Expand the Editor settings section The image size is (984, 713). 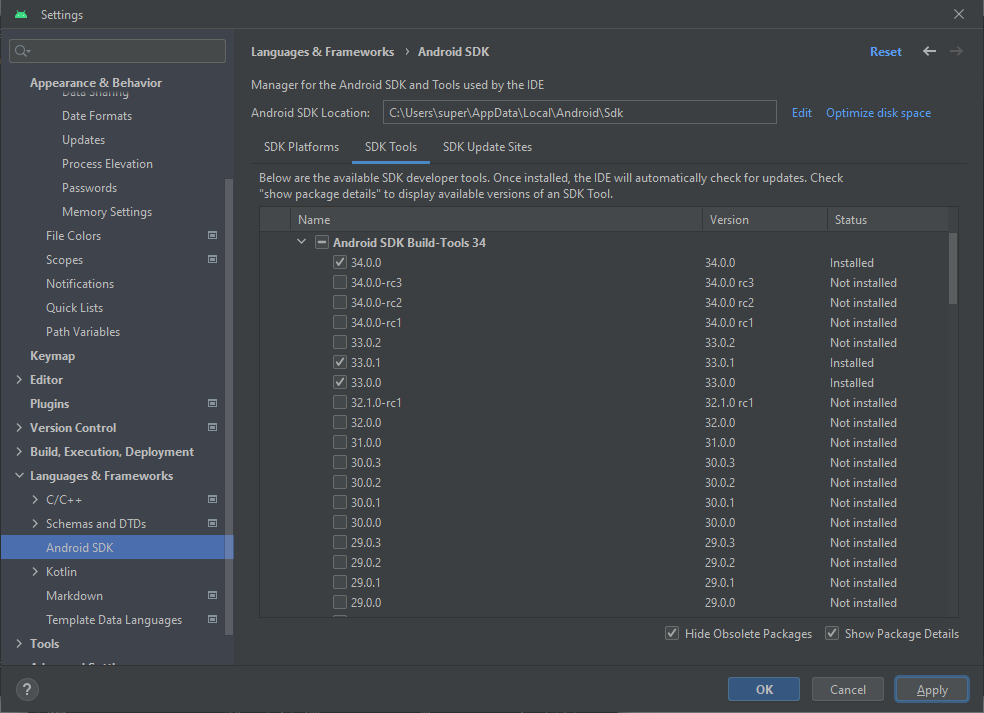pyautogui.click(x=20, y=380)
